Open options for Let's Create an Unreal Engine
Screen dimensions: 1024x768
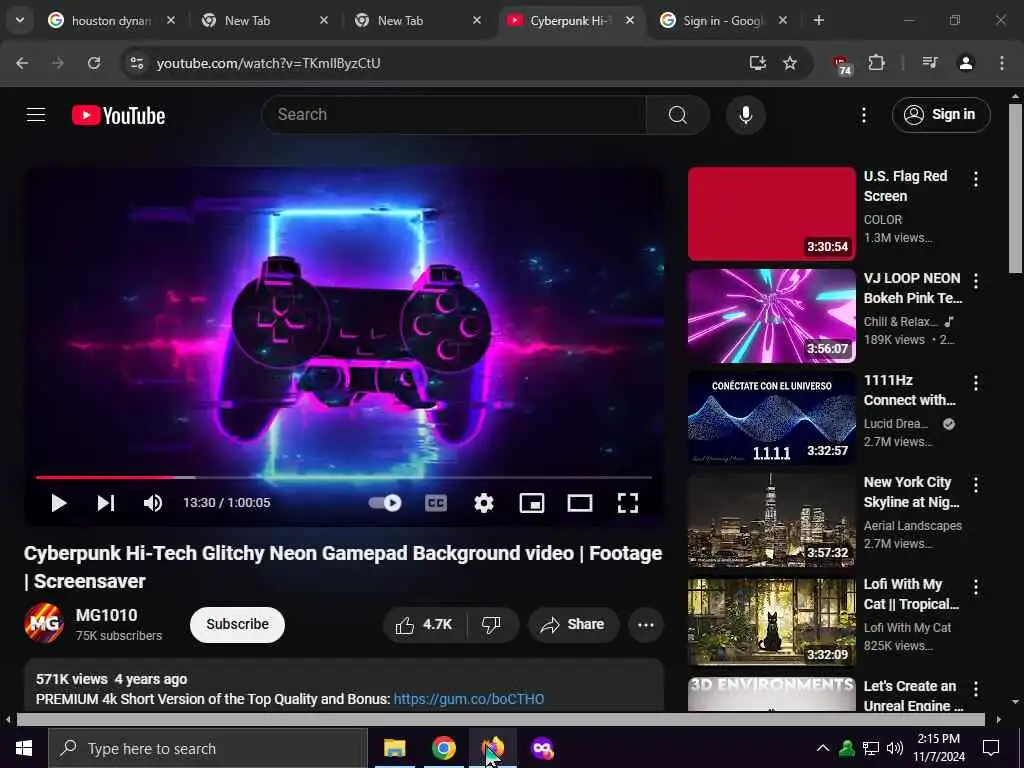976,689
